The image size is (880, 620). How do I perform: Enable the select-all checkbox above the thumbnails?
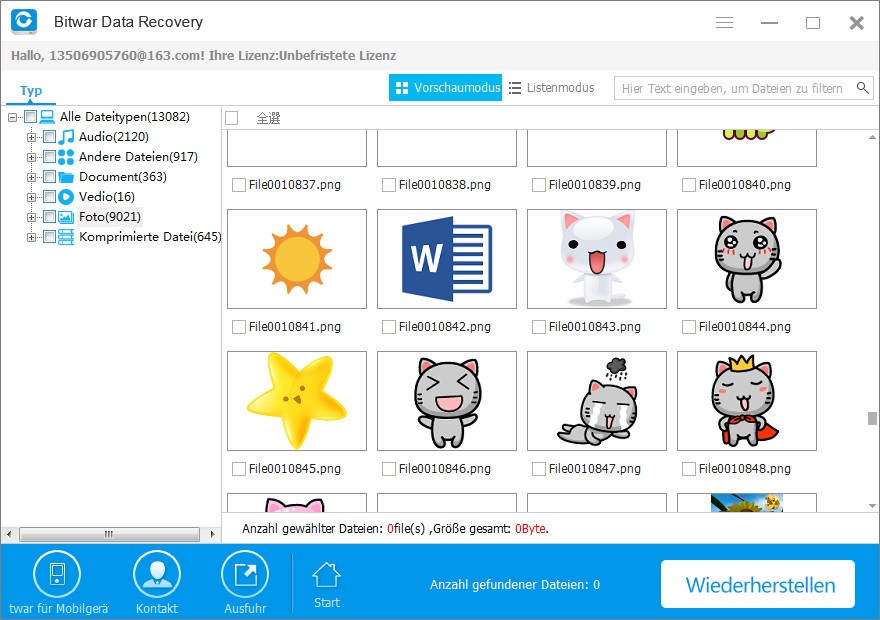click(231, 118)
